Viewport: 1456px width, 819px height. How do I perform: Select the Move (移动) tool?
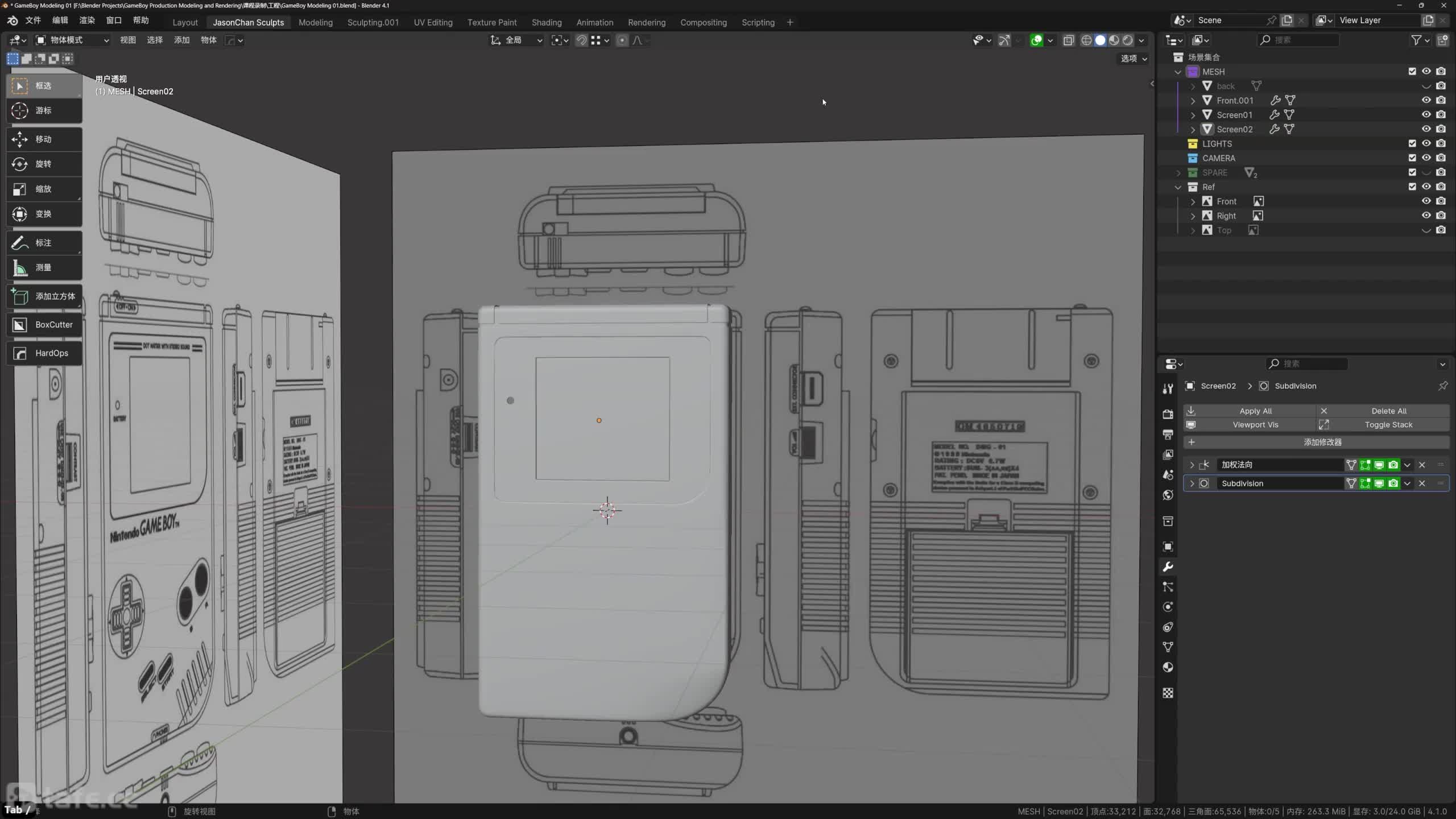[x=44, y=139]
